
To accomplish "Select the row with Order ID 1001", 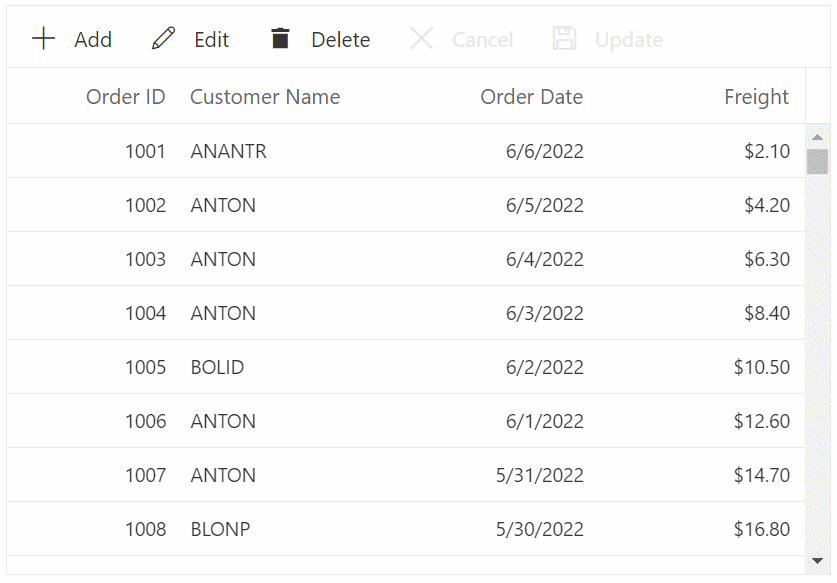I will (x=145, y=152).
